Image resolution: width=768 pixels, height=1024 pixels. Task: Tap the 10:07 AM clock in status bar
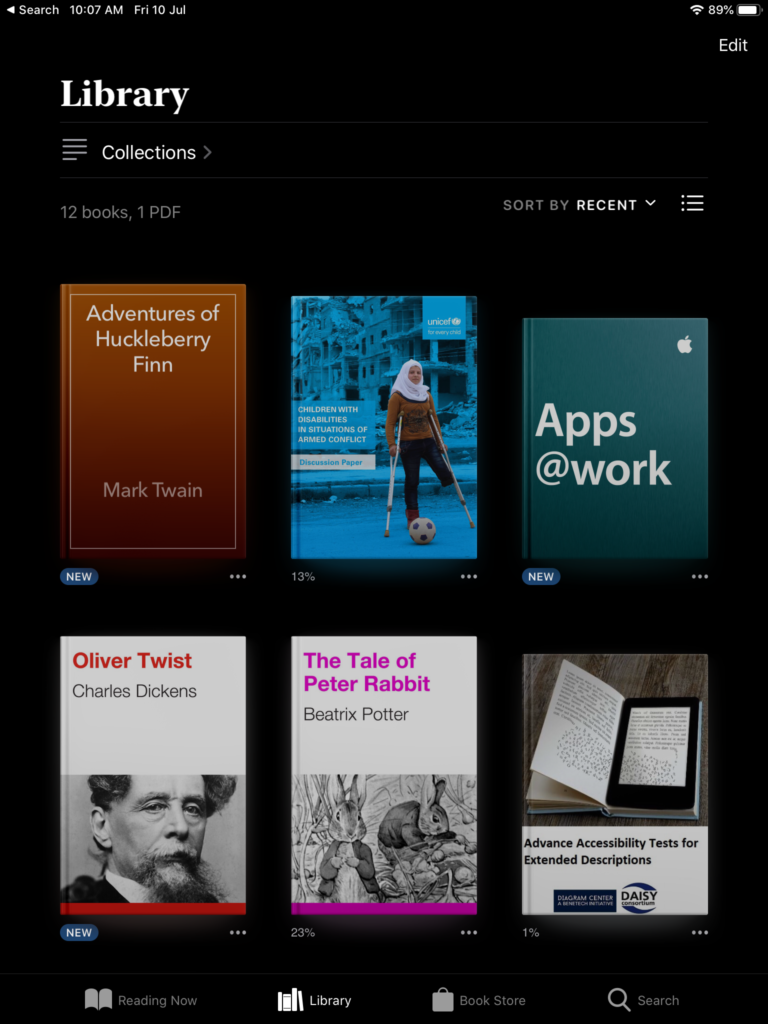tap(96, 10)
